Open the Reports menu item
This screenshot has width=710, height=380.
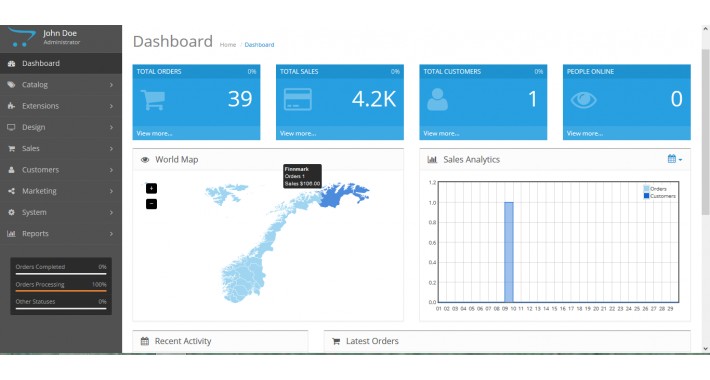(61, 234)
